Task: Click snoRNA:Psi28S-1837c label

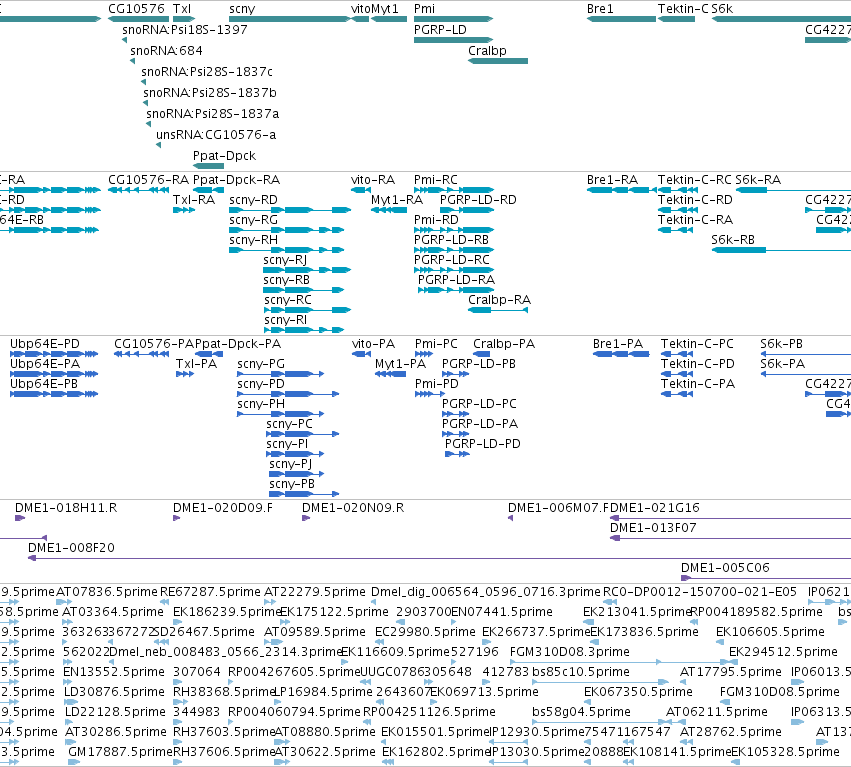Action: (207, 72)
